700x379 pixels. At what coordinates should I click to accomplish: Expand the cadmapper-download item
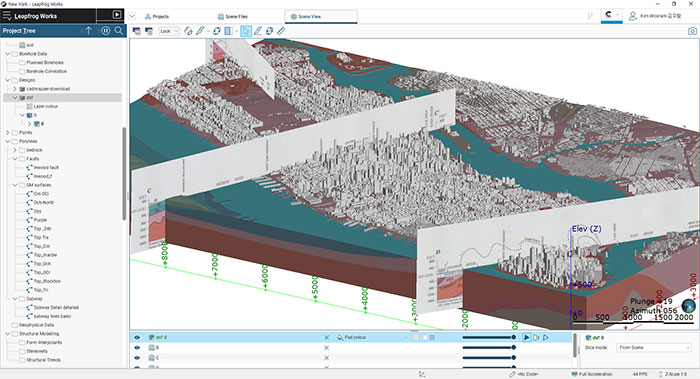[x=15, y=89]
